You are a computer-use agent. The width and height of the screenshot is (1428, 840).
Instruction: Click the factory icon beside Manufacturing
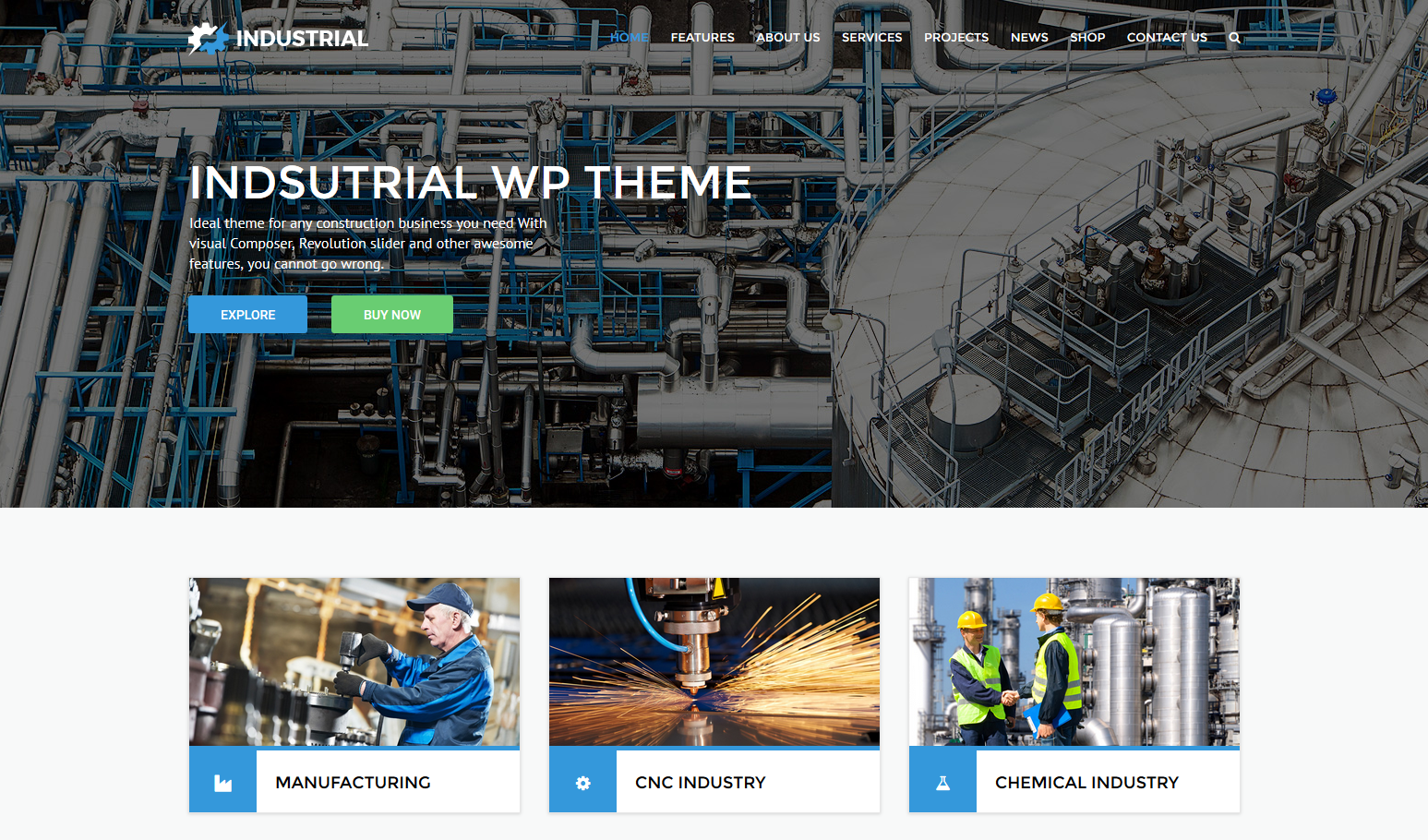[x=222, y=783]
